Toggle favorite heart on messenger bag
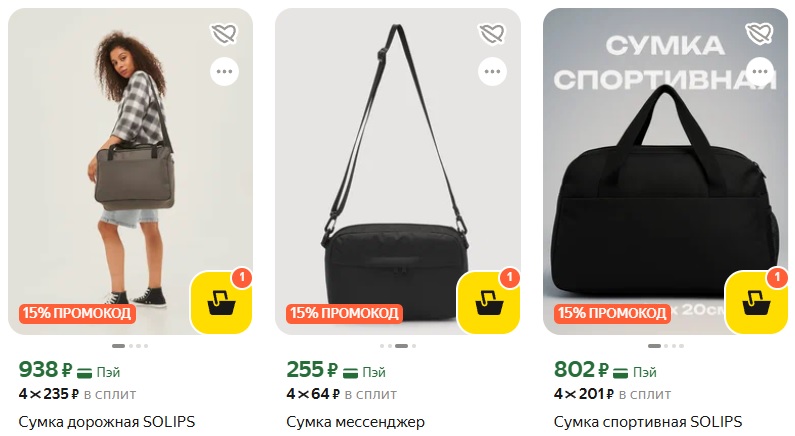 coord(492,34)
